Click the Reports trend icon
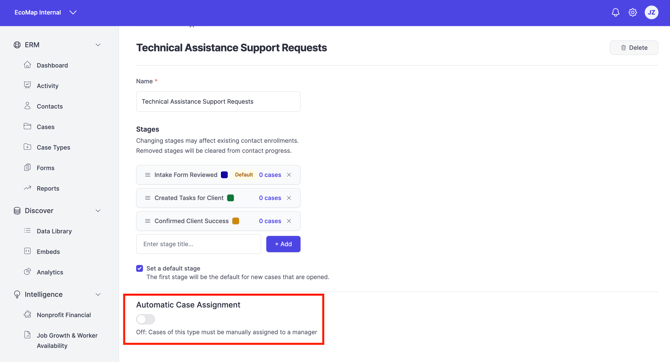Screen dimensions: 670x362 point(27,188)
